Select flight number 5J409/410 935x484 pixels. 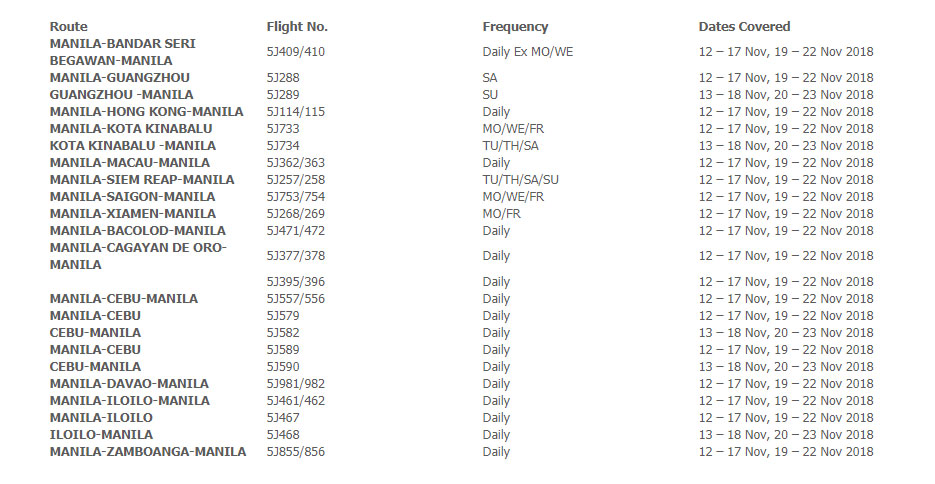[x=296, y=52]
